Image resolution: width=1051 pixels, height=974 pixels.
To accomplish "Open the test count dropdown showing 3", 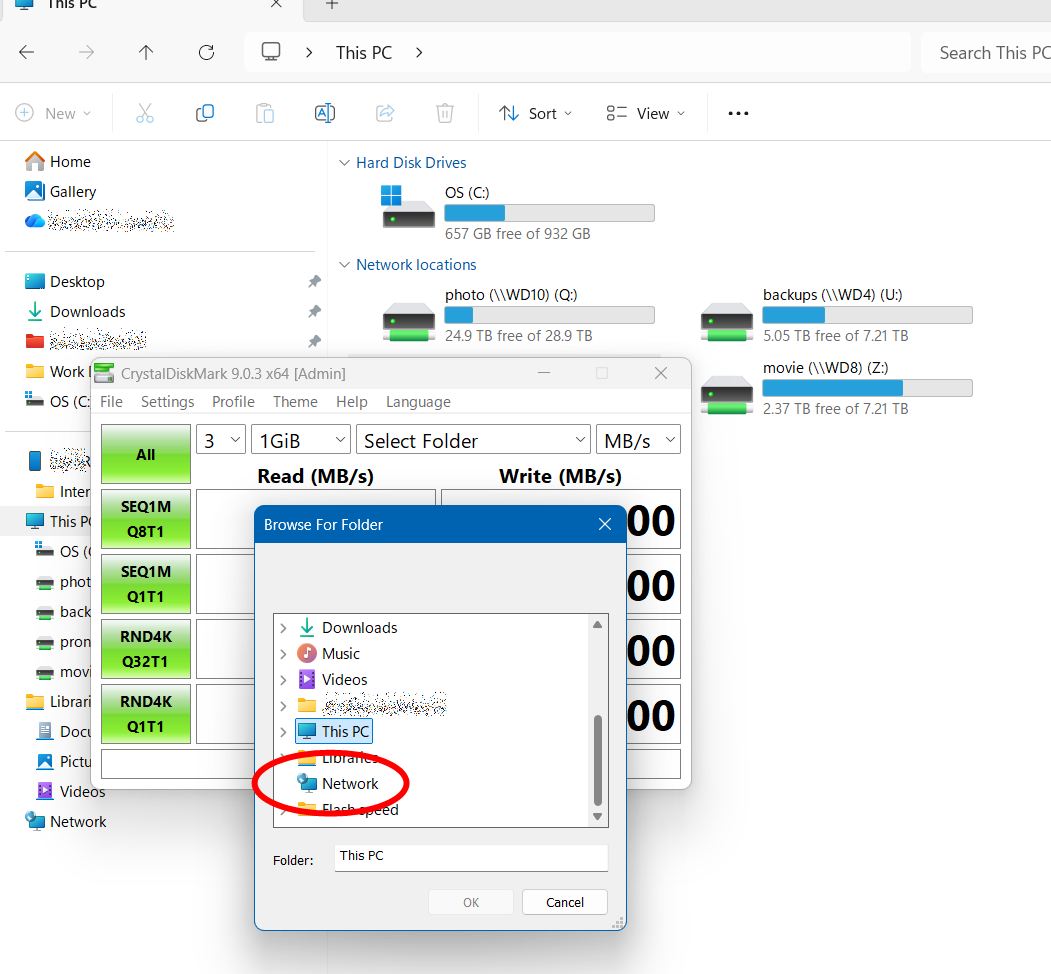I will (x=221, y=440).
